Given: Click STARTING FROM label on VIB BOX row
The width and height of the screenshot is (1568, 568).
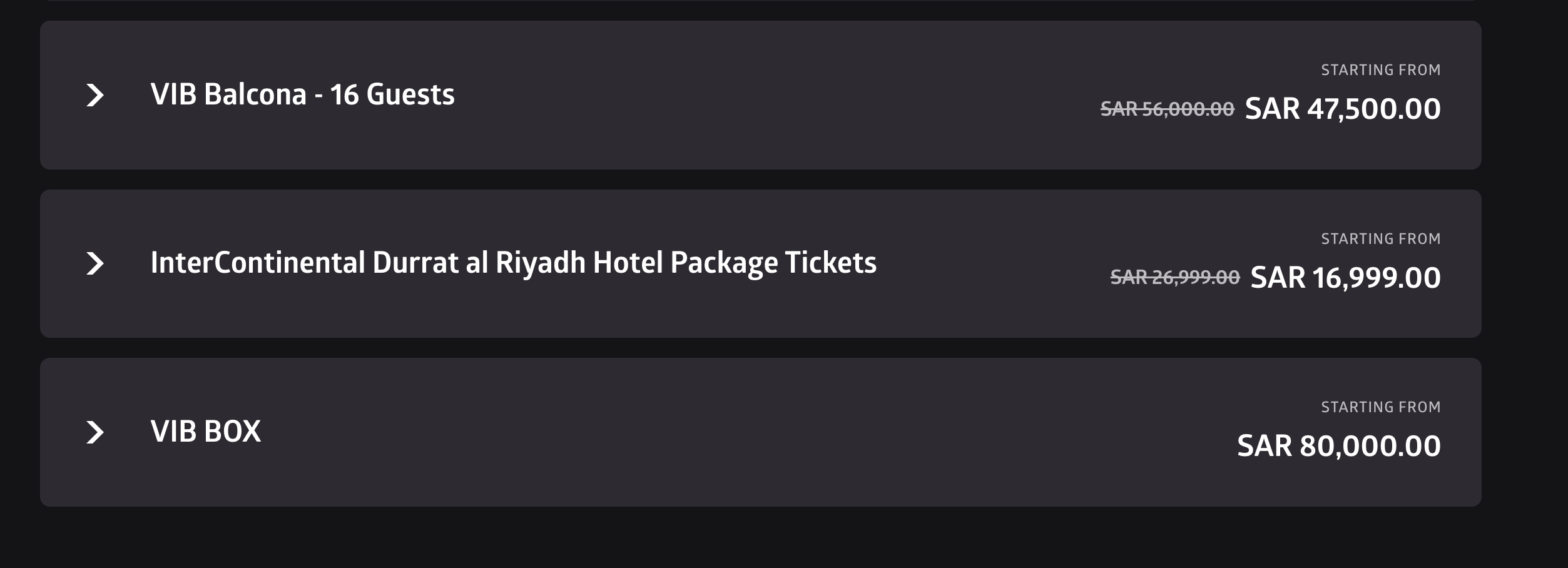Looking at the screenshot, I should click(1380, 407).
